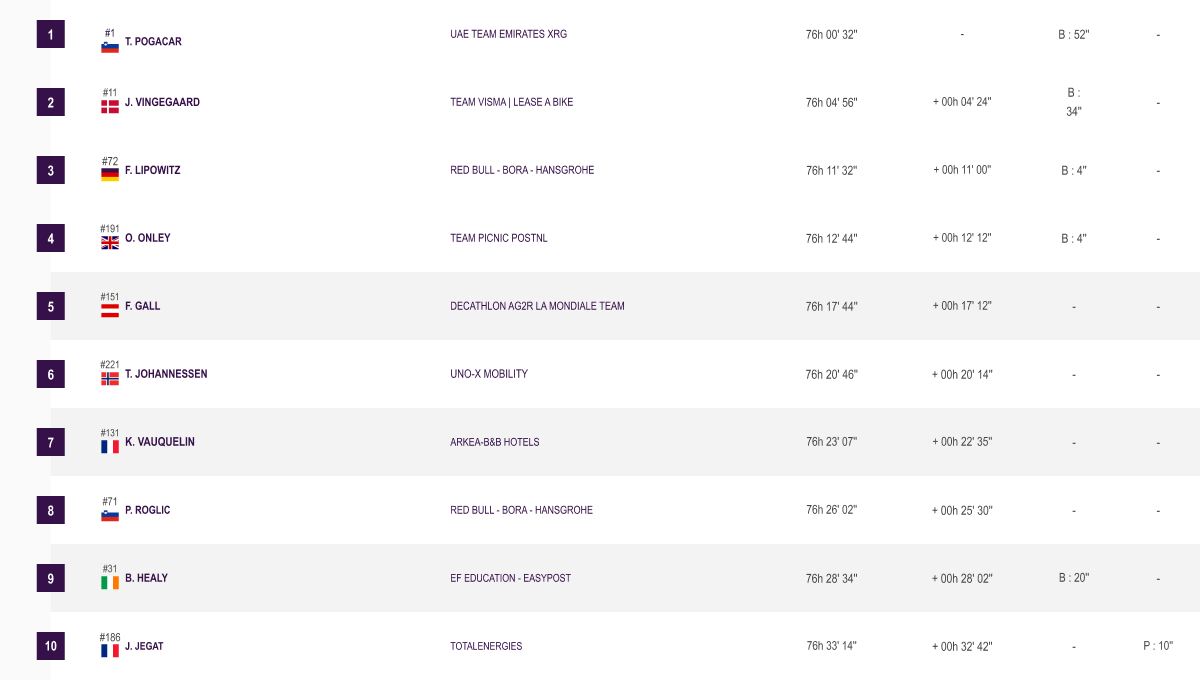Click the French flag beside K. Vauquelin
This screenshot has width=1200, height=680.
tap(110, 446)
